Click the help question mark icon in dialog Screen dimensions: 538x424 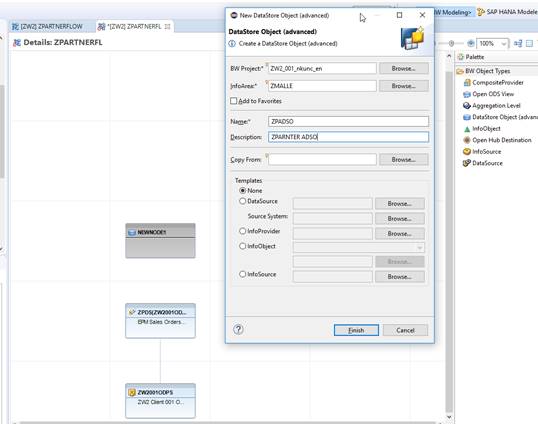[238, 329]
